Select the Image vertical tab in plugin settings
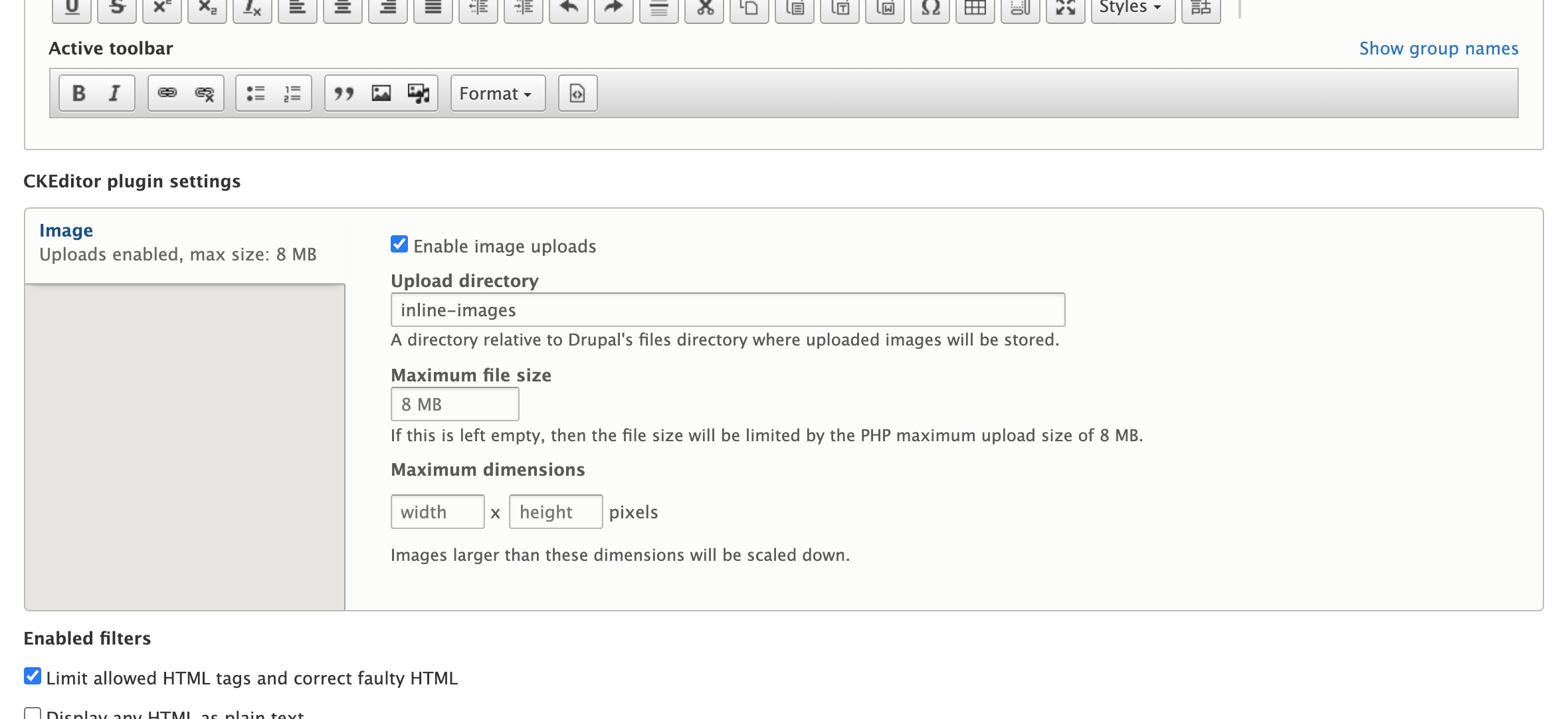The image size is (1568, 719). (66, 230)
